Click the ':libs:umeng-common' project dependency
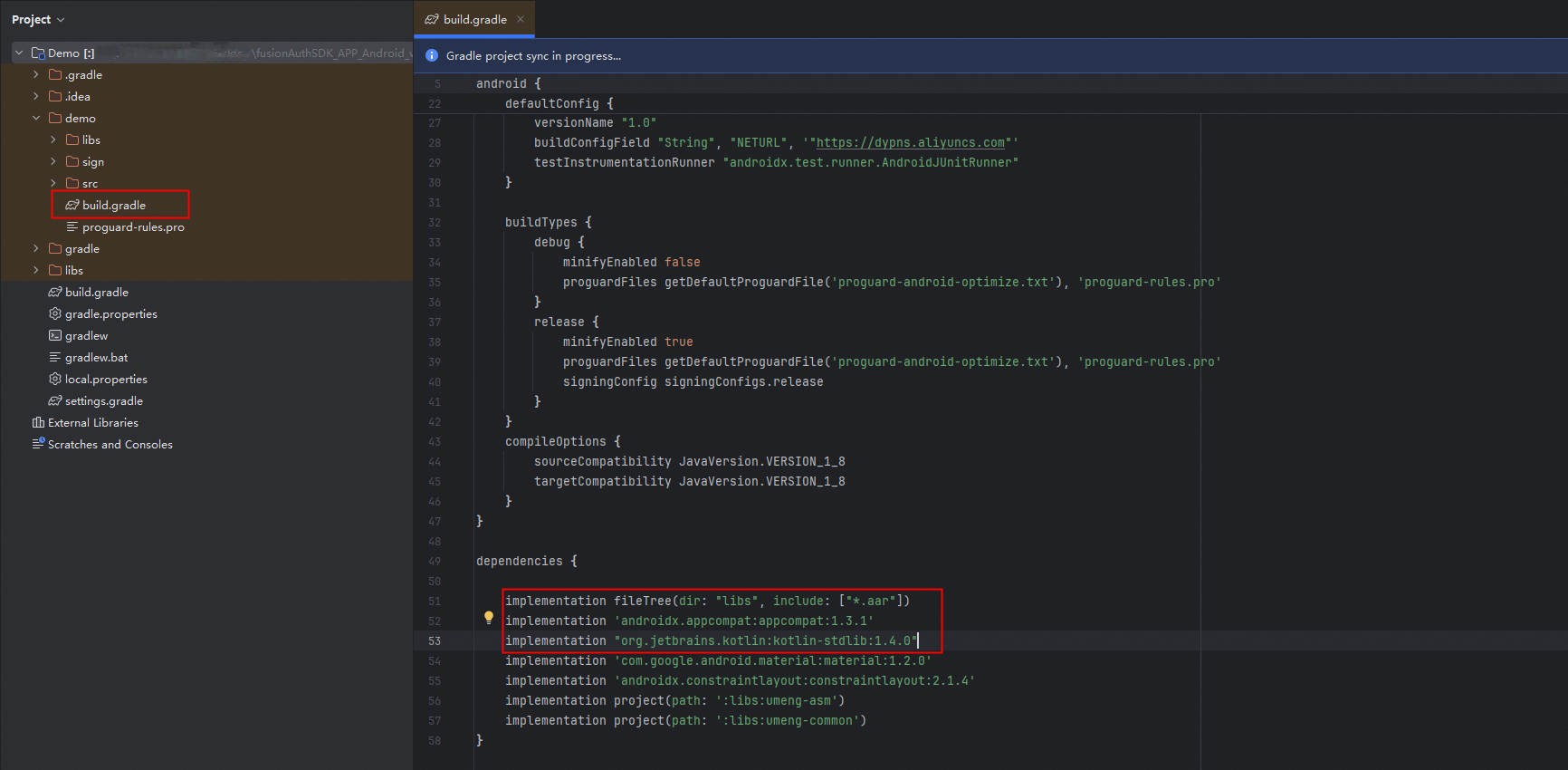This screenshot has width=1568, height=770. click(686, 721)
